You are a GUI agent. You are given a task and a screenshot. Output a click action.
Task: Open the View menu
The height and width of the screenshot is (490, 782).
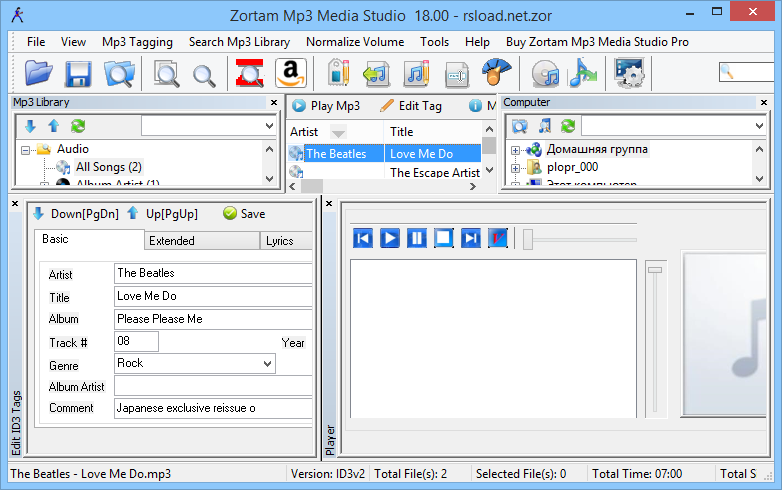73,42
